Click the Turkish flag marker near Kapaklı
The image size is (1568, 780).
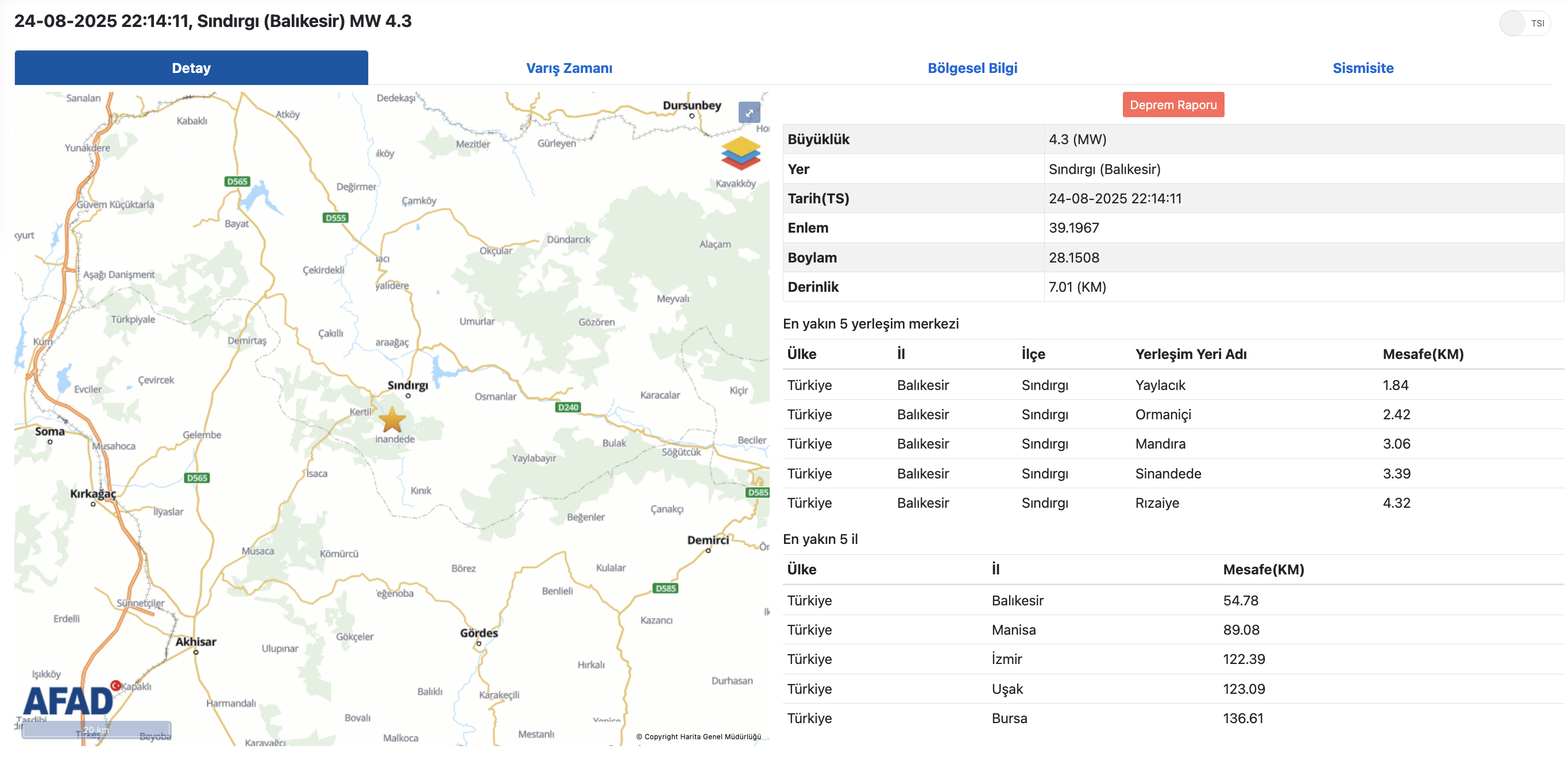tap(115, 685)
